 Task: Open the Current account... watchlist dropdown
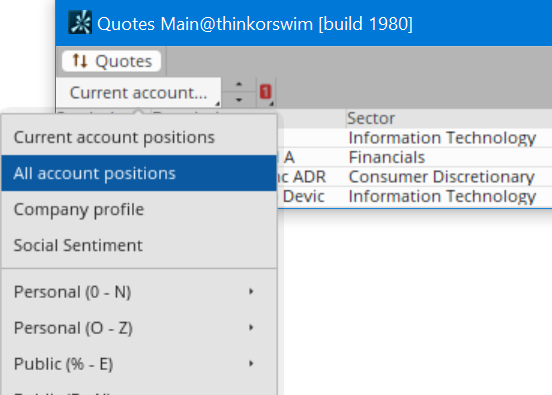coord(139,93)
